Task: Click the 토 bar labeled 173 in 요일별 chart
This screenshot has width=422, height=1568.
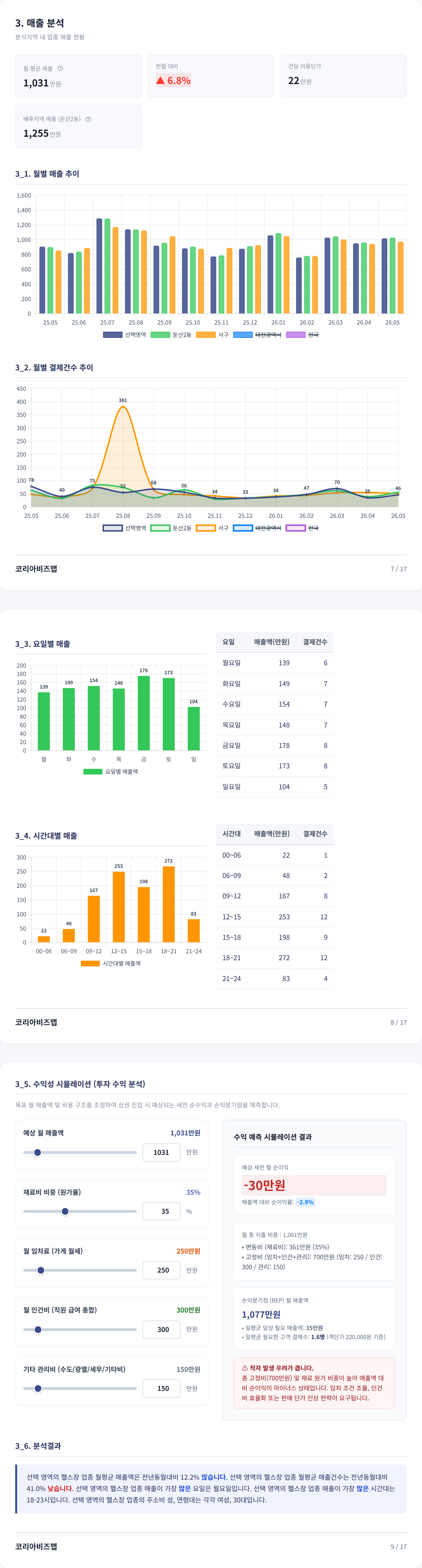Action: click(169, 714)
